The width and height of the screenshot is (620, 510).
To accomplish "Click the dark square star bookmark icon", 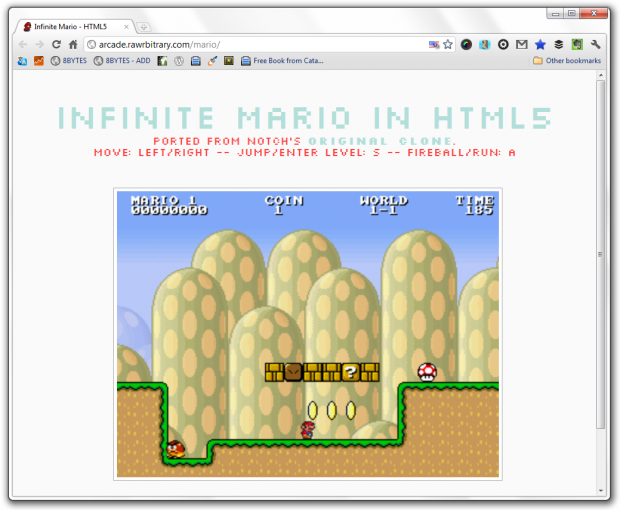I will pyautogui.click(x=229, y=61).
